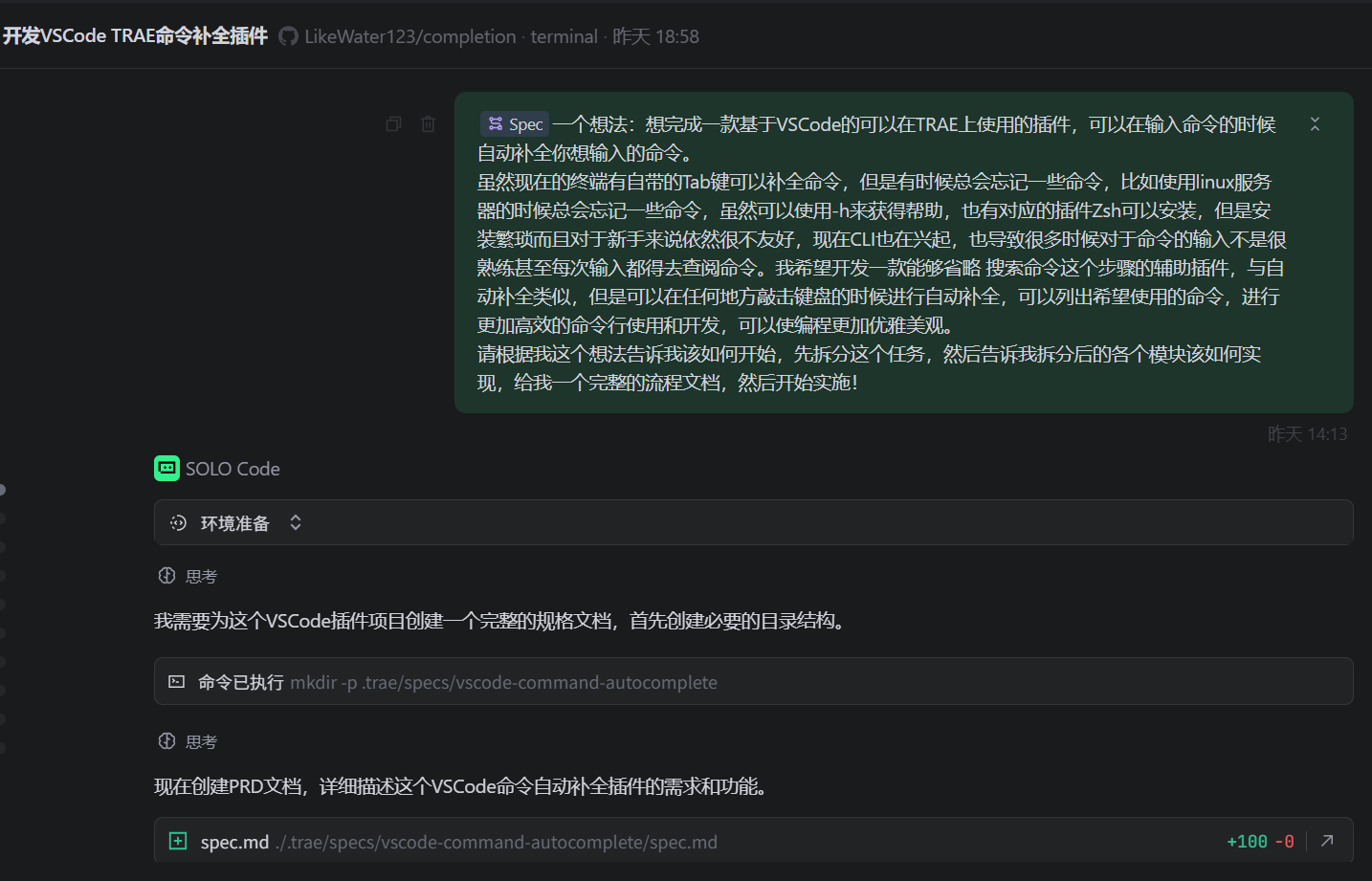Expand the second 思考 thinking block

tap(188, 741)
